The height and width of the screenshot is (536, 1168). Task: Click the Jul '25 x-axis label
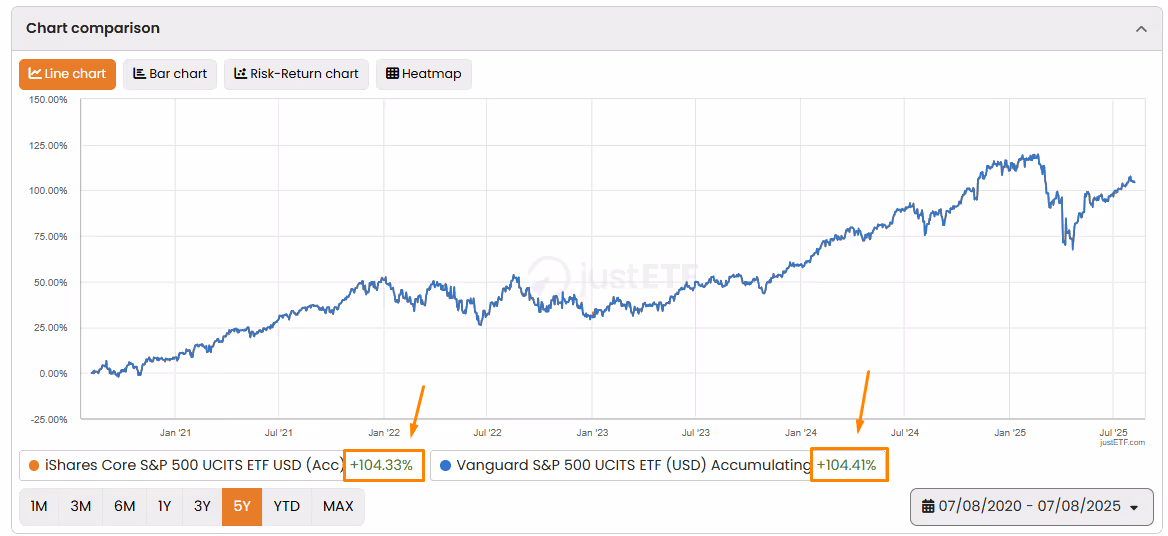tap(1113, 432)
